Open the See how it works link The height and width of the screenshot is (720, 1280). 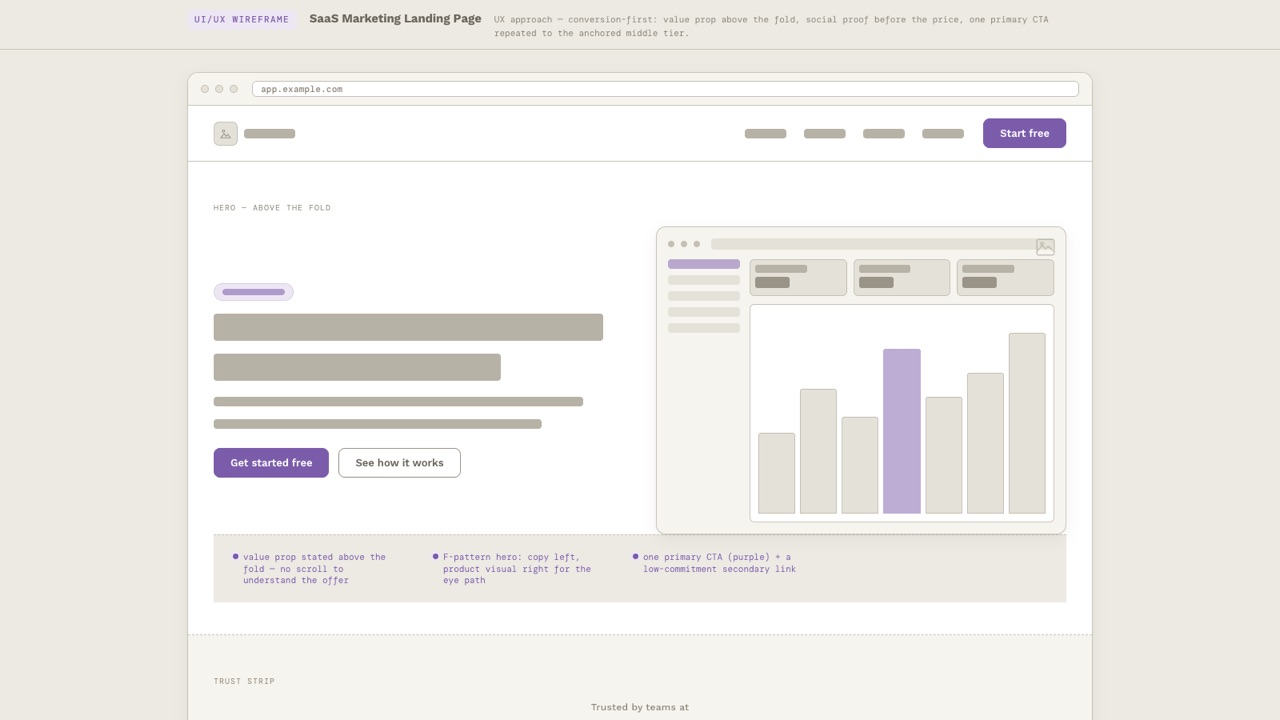[x=399, y=463]
